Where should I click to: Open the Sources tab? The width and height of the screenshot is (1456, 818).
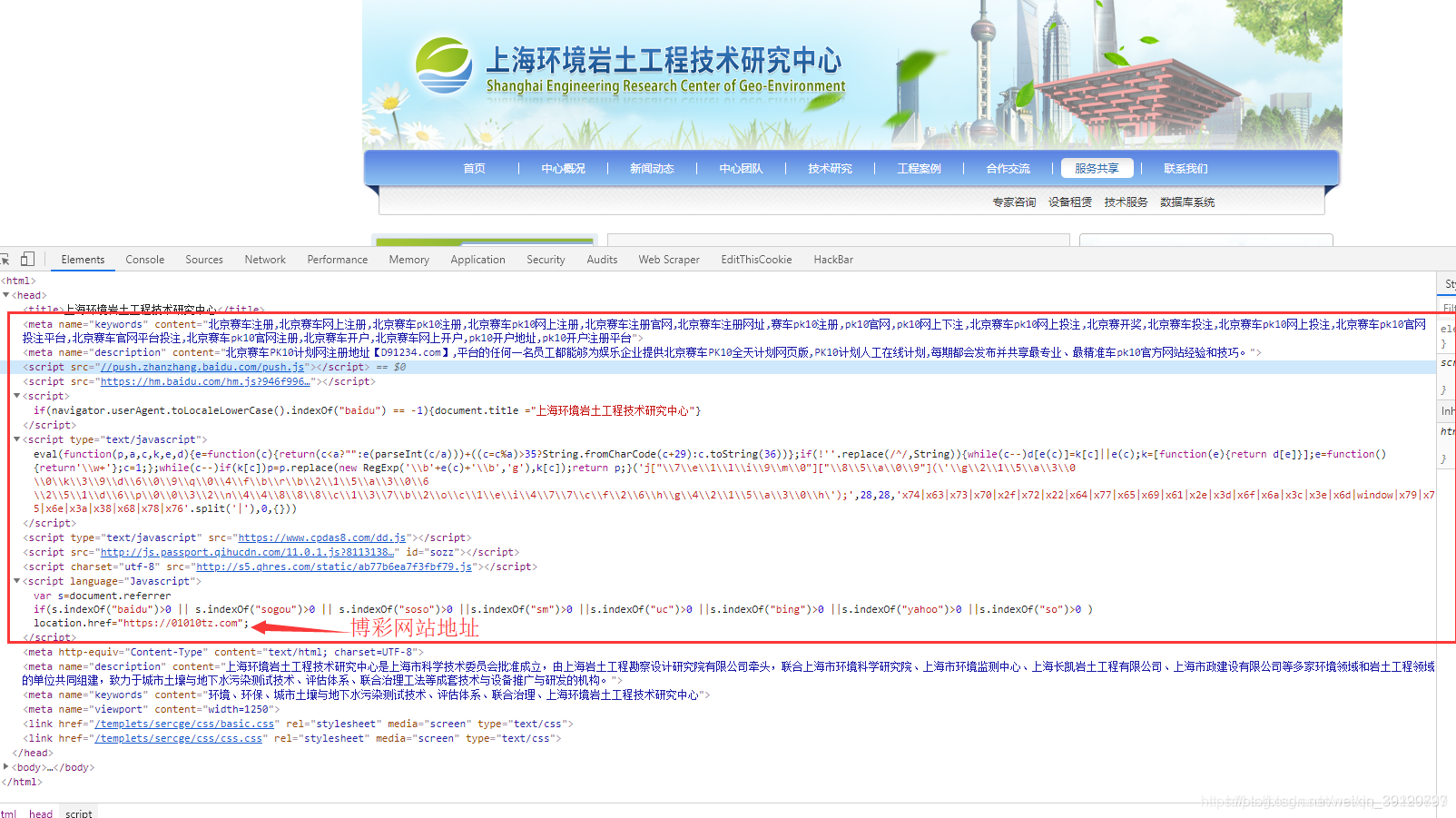(204, 260)
